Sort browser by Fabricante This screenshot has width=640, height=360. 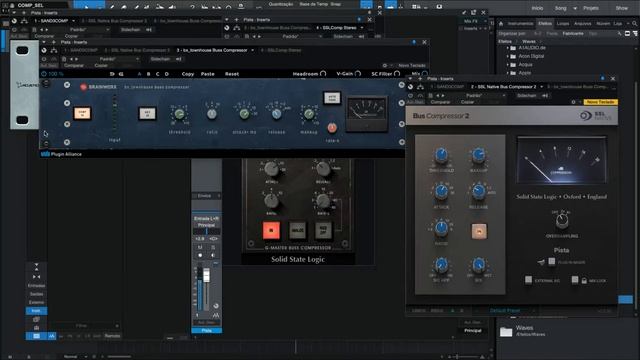click(x=573, y=33)
